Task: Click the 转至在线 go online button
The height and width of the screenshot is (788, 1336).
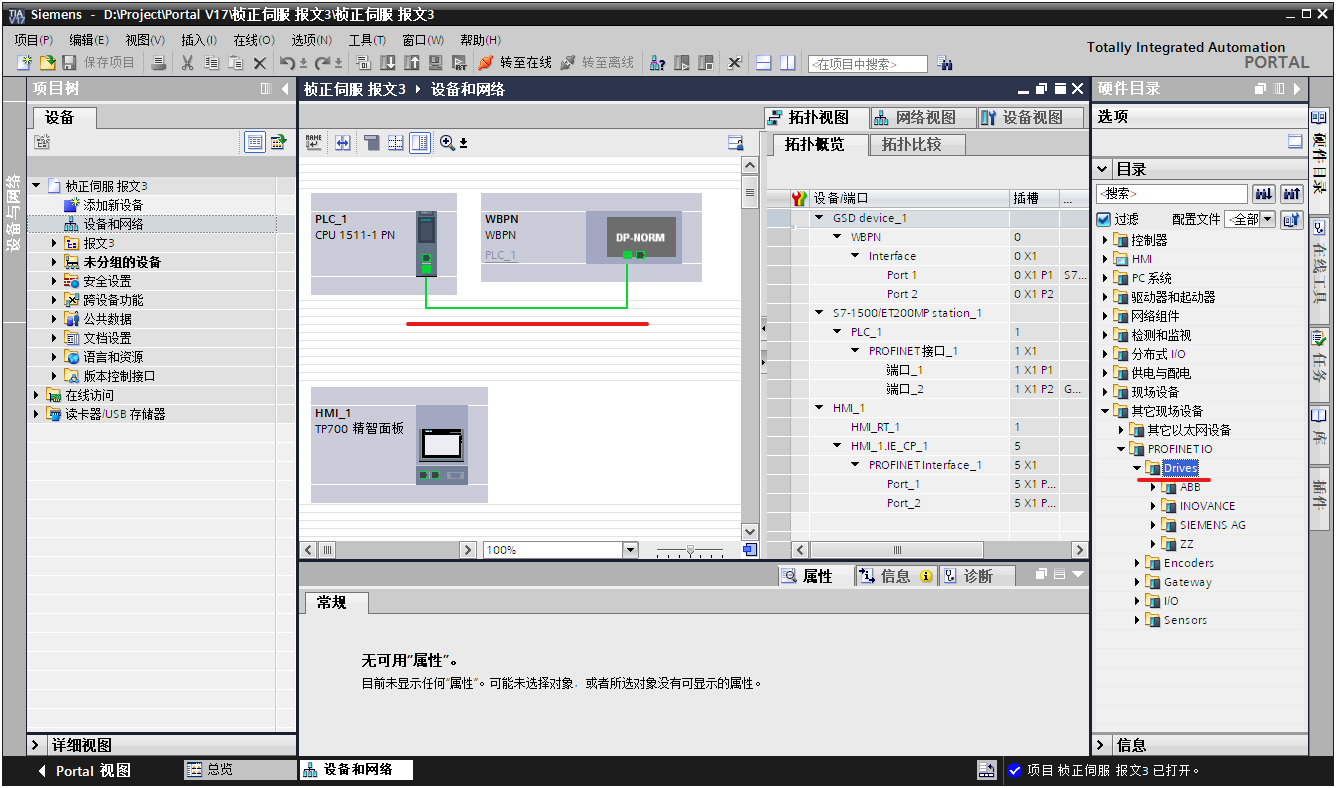Action: pos(515,63)
